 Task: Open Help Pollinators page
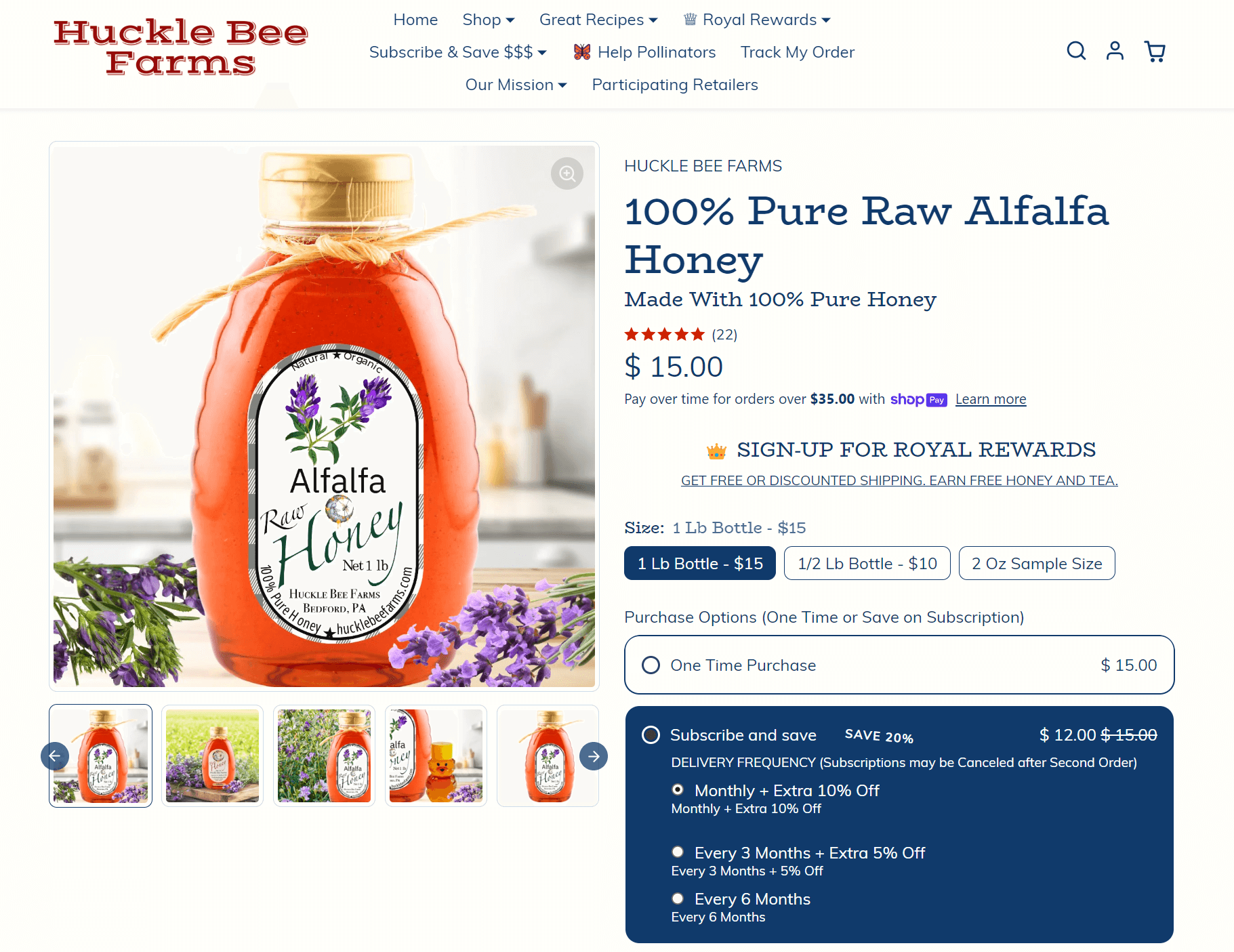click(x=644, y=52)
